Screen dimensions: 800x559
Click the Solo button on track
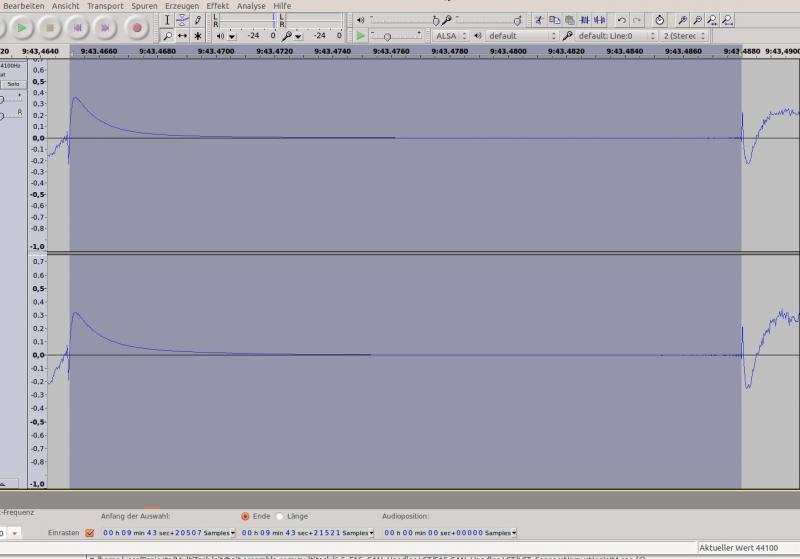13,84
